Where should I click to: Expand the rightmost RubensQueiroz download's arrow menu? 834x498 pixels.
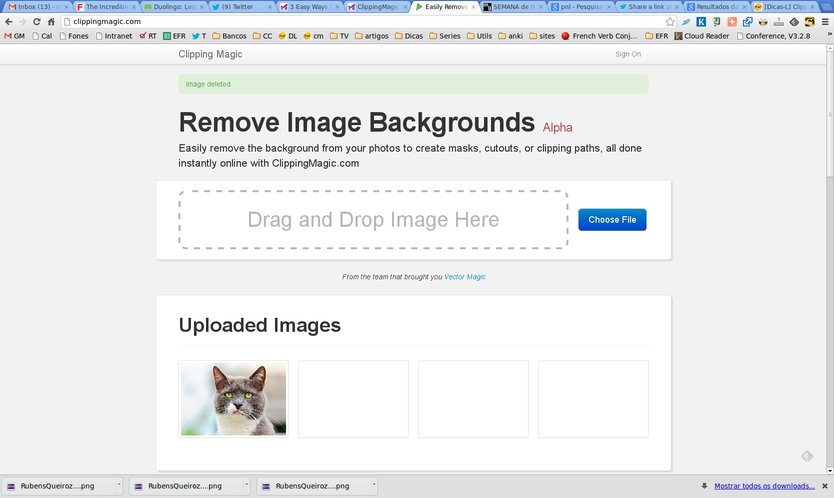(x=374, y=485)
